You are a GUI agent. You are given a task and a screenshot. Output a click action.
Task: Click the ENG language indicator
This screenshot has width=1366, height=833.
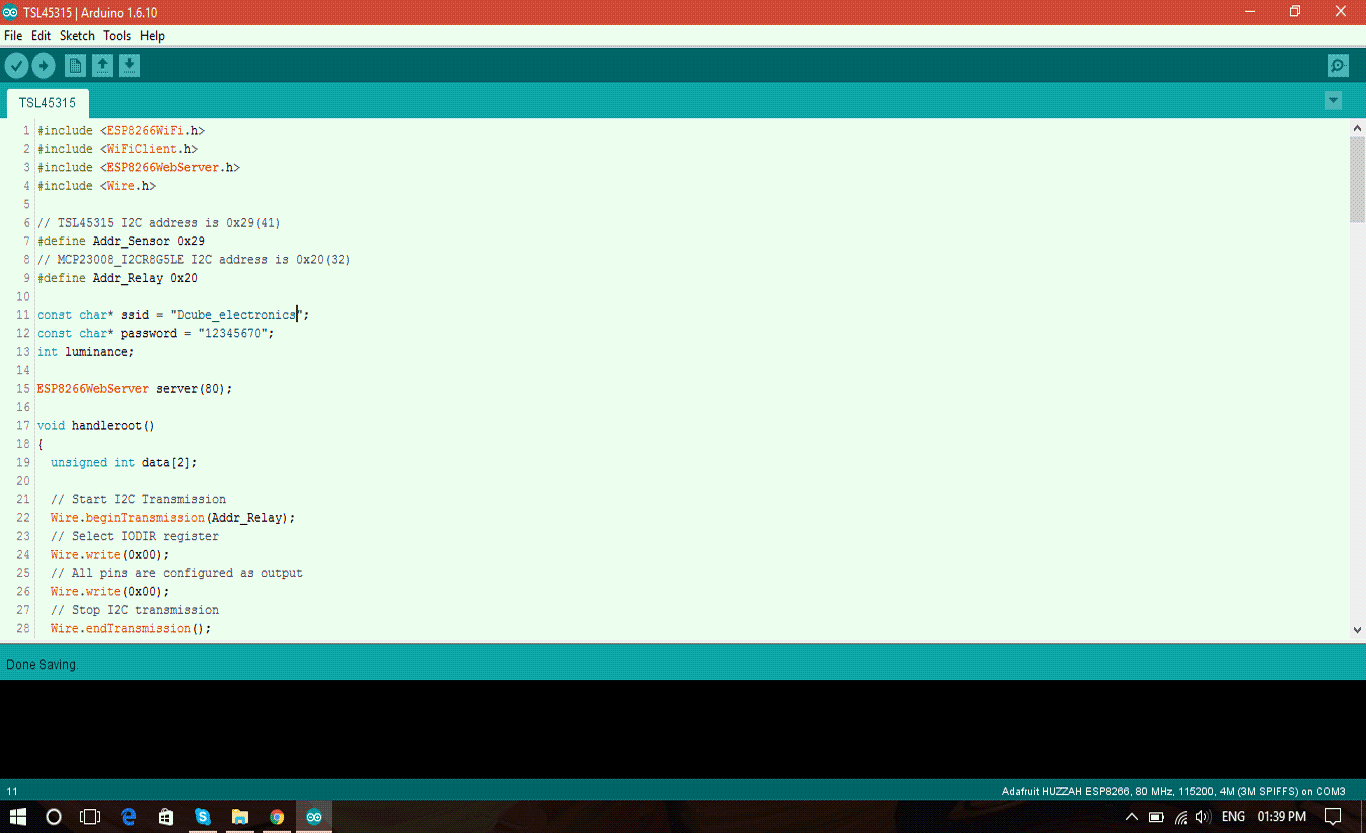tap(1233, 817)
